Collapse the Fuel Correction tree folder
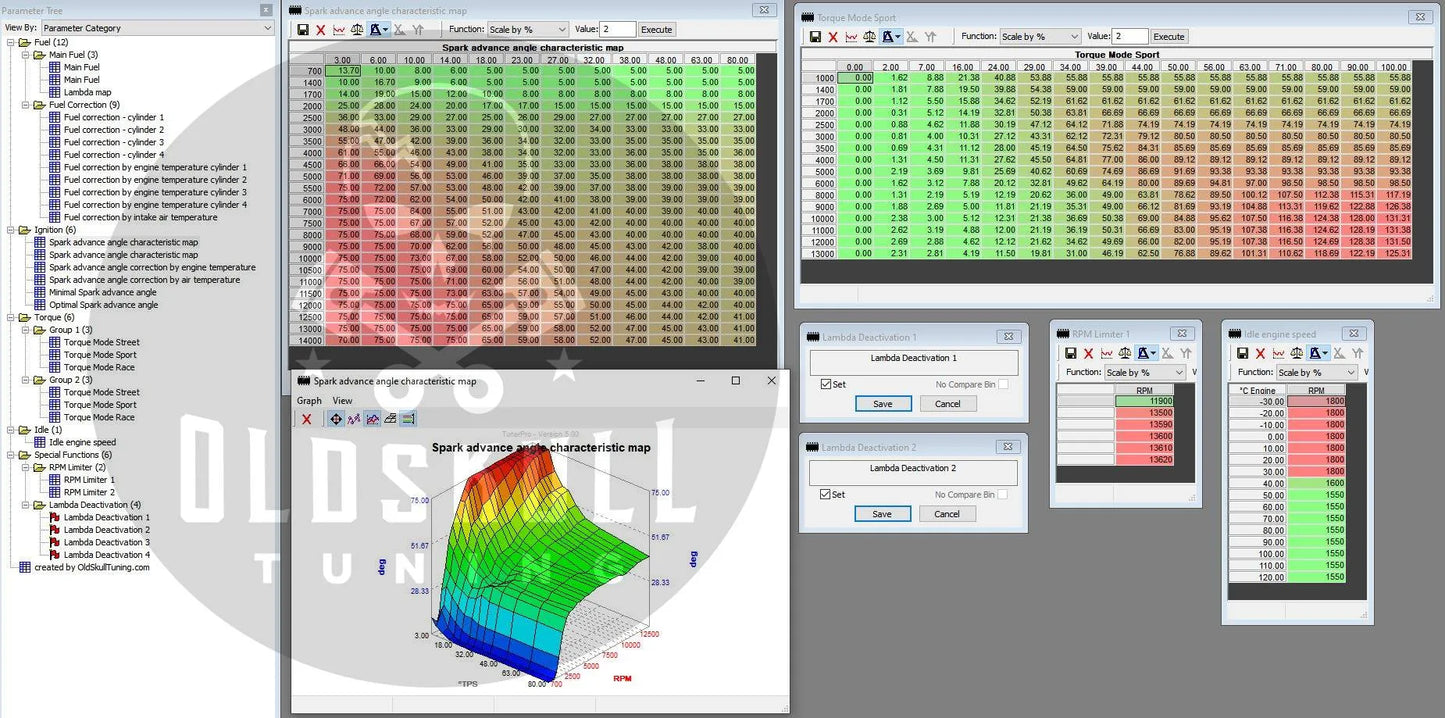 pyautogui.click(x=27, y=105)
